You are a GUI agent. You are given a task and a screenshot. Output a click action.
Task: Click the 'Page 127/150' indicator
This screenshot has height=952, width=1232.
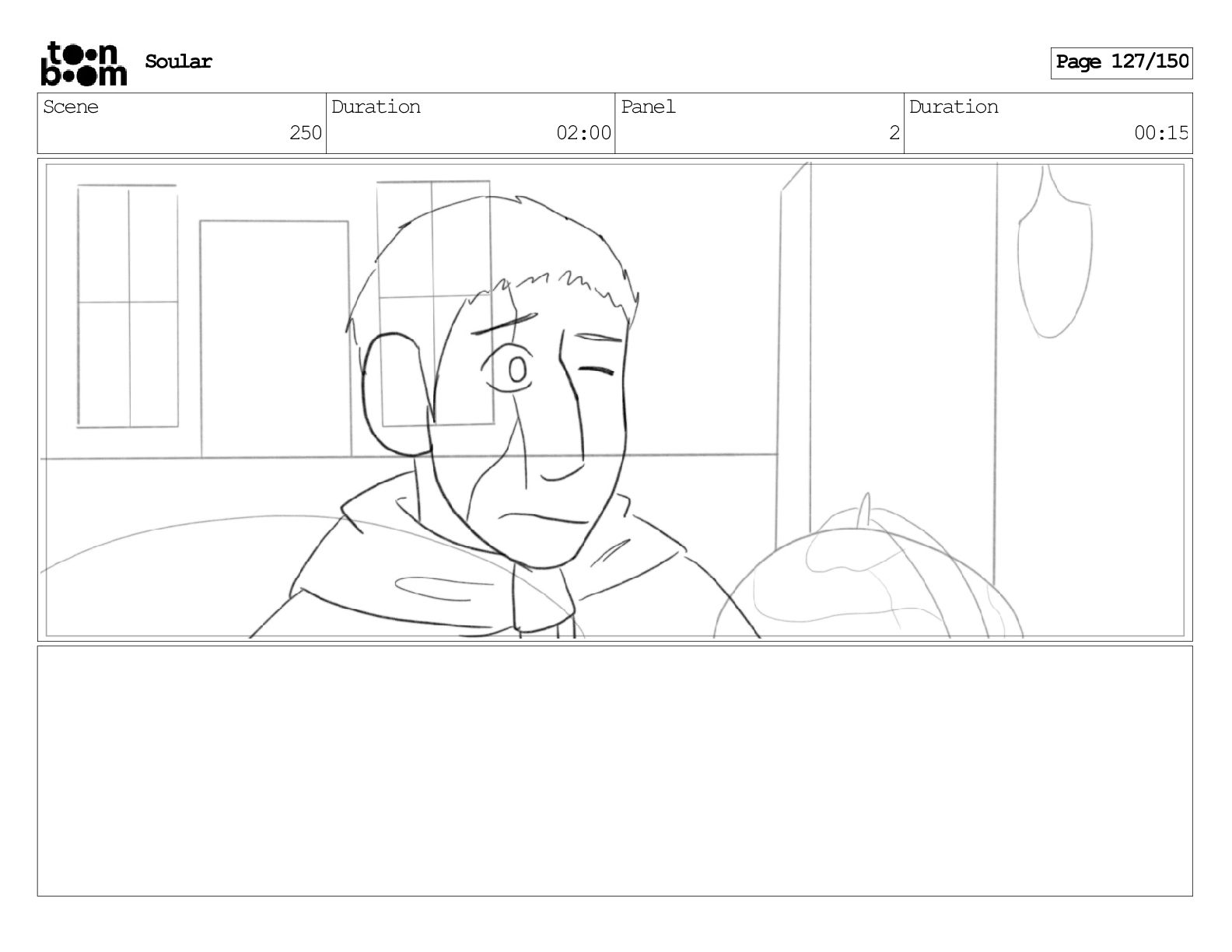coord(1122,62)
